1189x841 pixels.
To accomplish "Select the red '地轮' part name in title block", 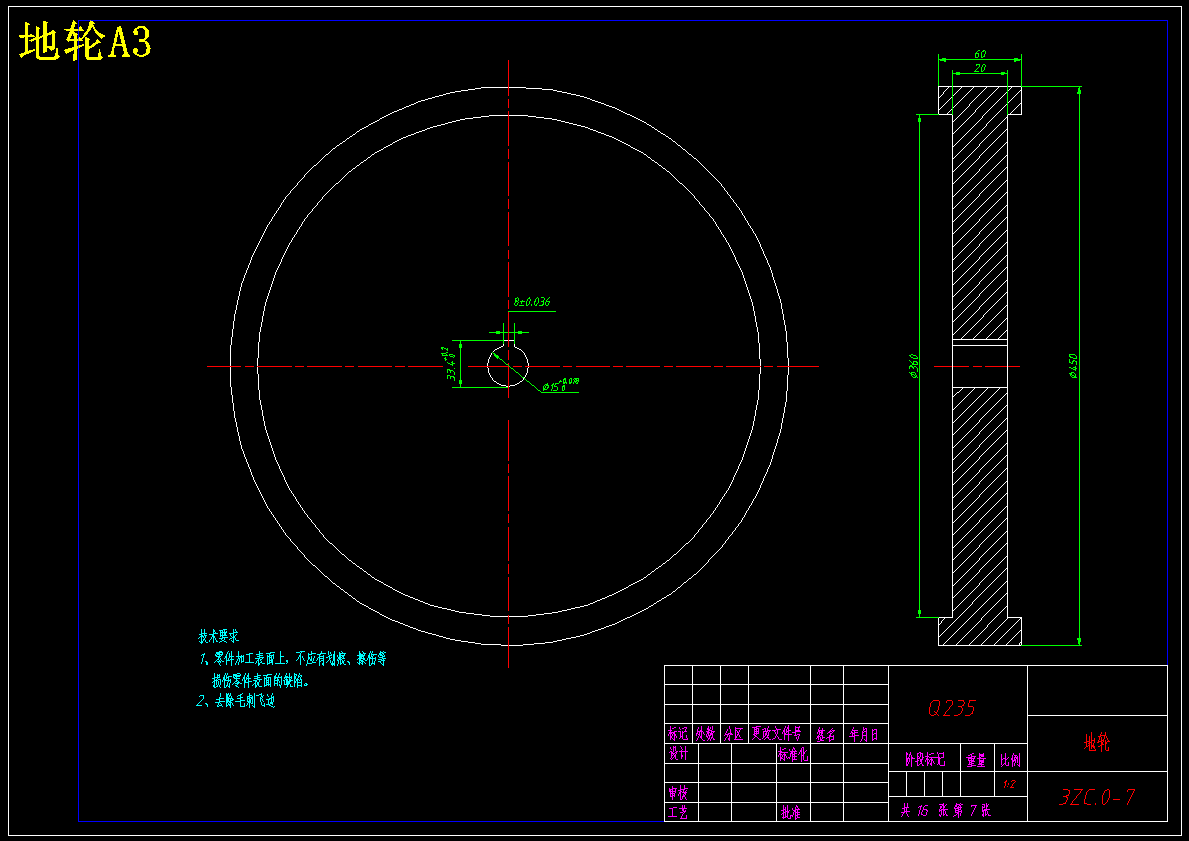I will pyautogui.click(x=1096, y=742).
